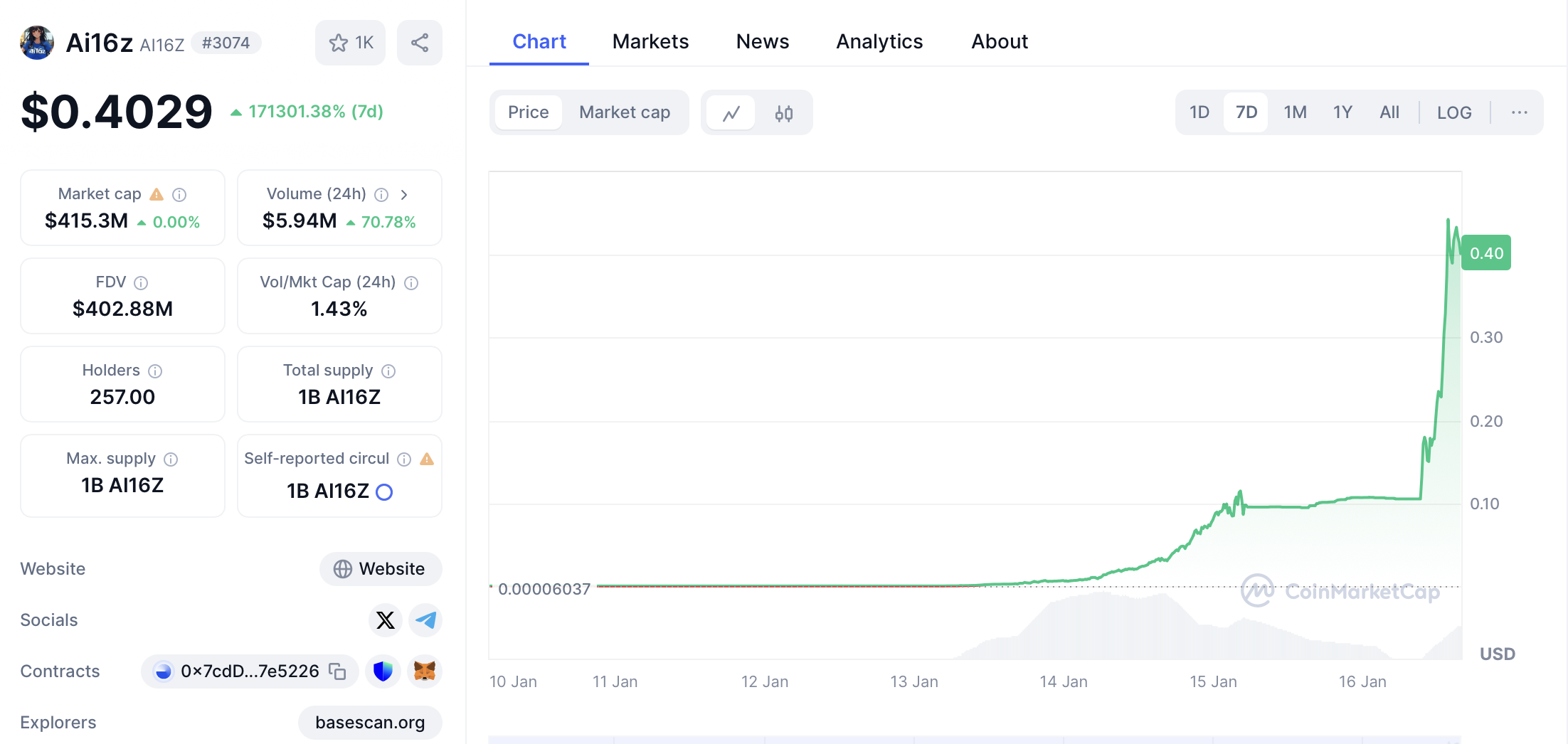Click the 257.00 holders value
Viewport: 1568px width, 744px height.
122,397
